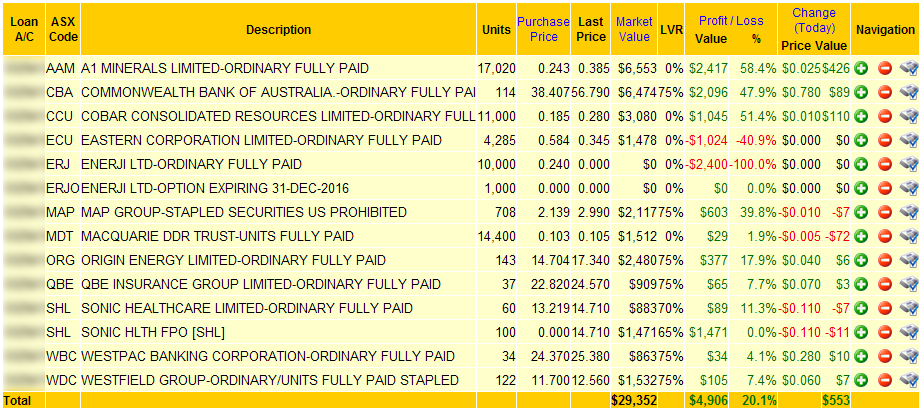Click the ASX Code column header
Screen dimensions: 922x411
point(63,29)
